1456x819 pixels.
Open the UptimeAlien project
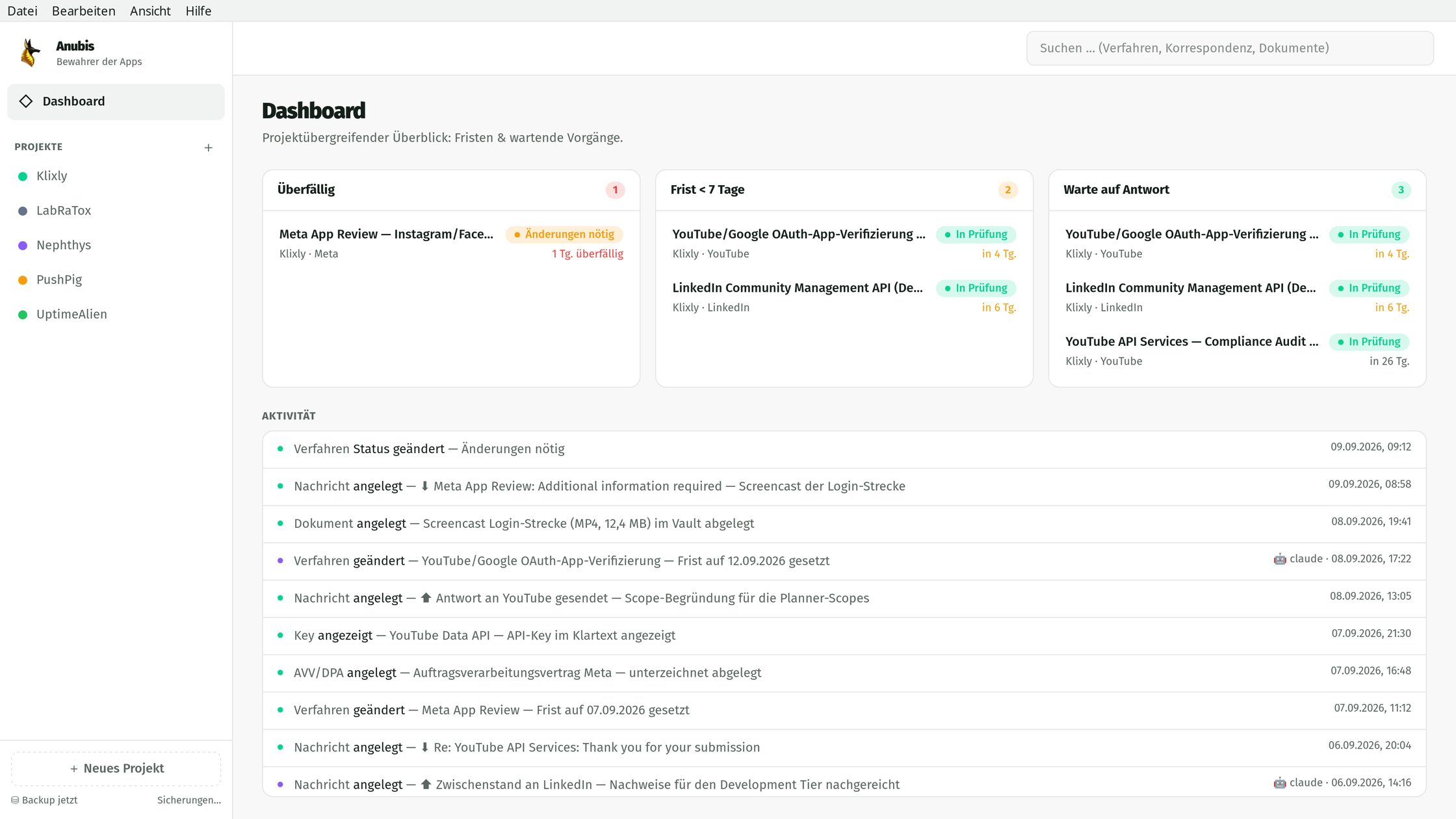[116, 315]
